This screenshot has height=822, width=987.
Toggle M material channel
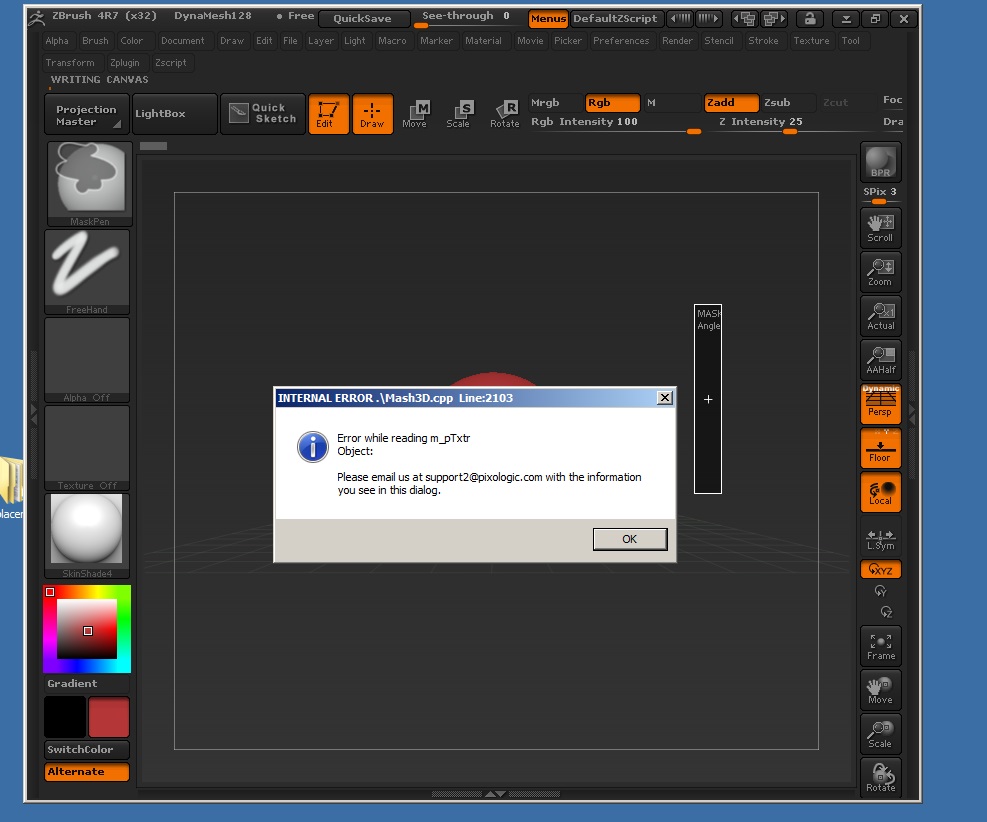671,103
